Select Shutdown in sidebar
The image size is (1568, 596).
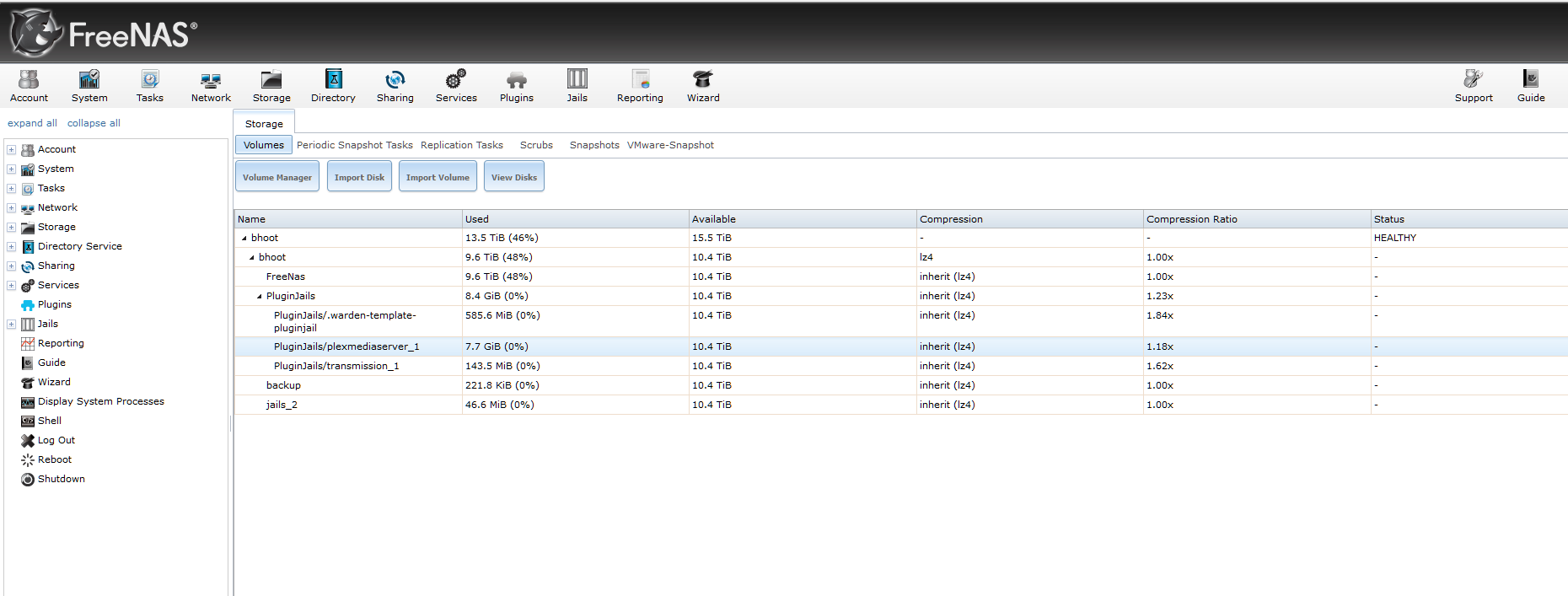[62, 479]
